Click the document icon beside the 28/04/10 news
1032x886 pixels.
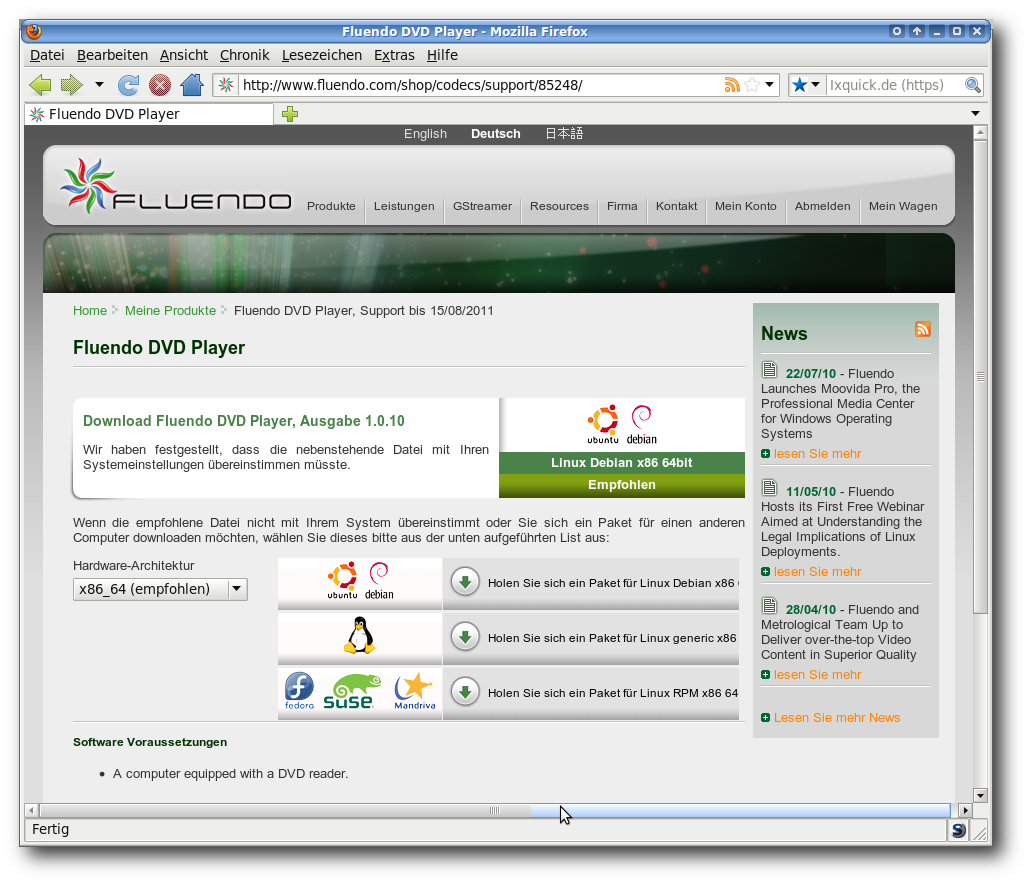769,606
